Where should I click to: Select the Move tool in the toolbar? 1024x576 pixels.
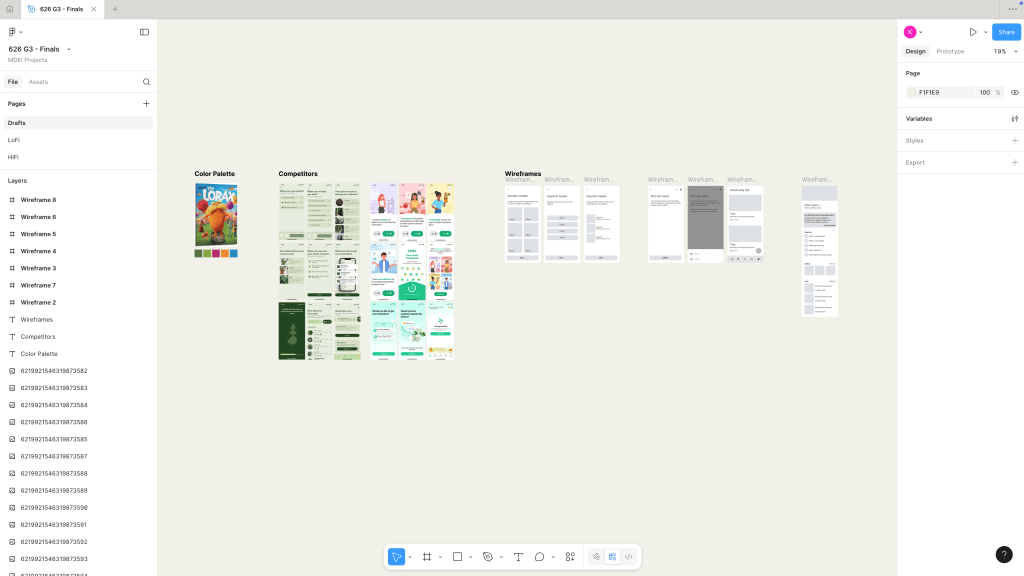[x=397, y=557]
